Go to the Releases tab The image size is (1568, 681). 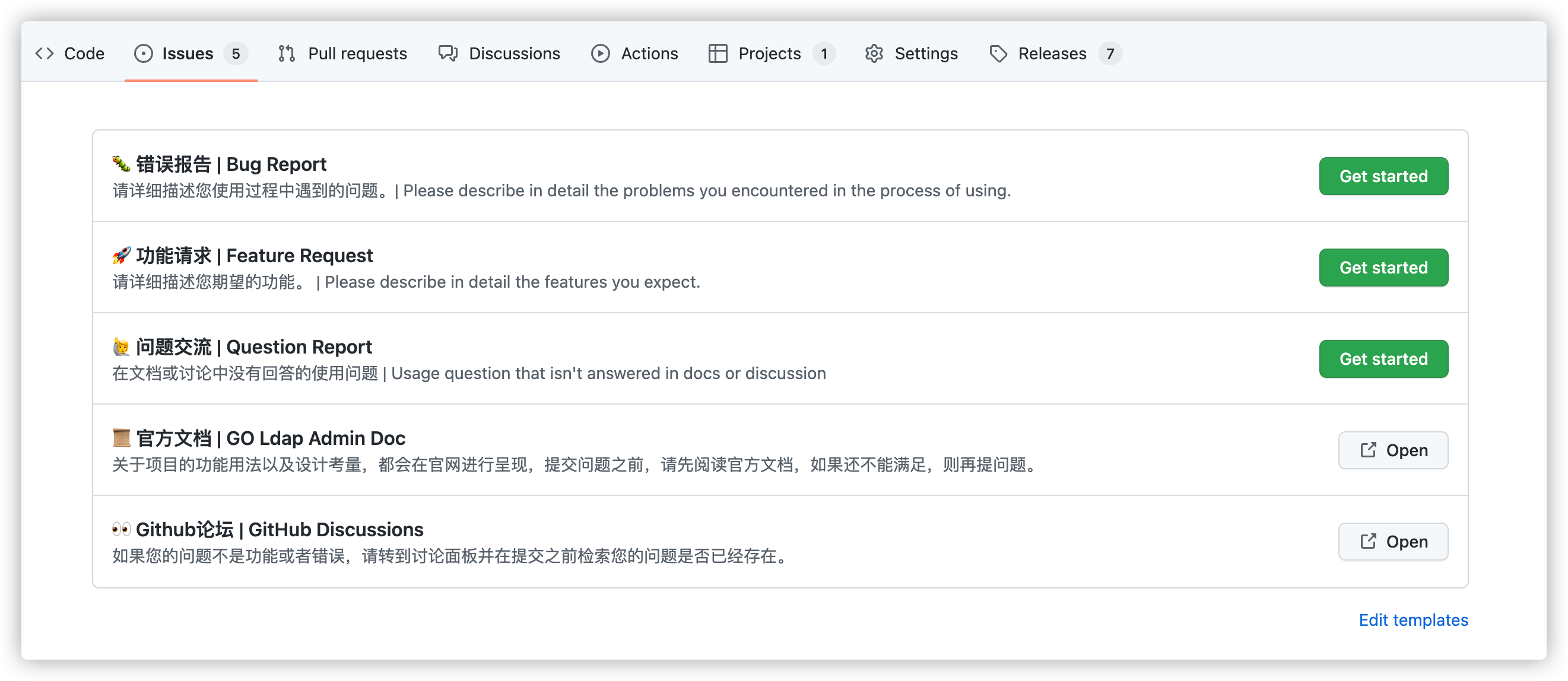coord(1055,53)
